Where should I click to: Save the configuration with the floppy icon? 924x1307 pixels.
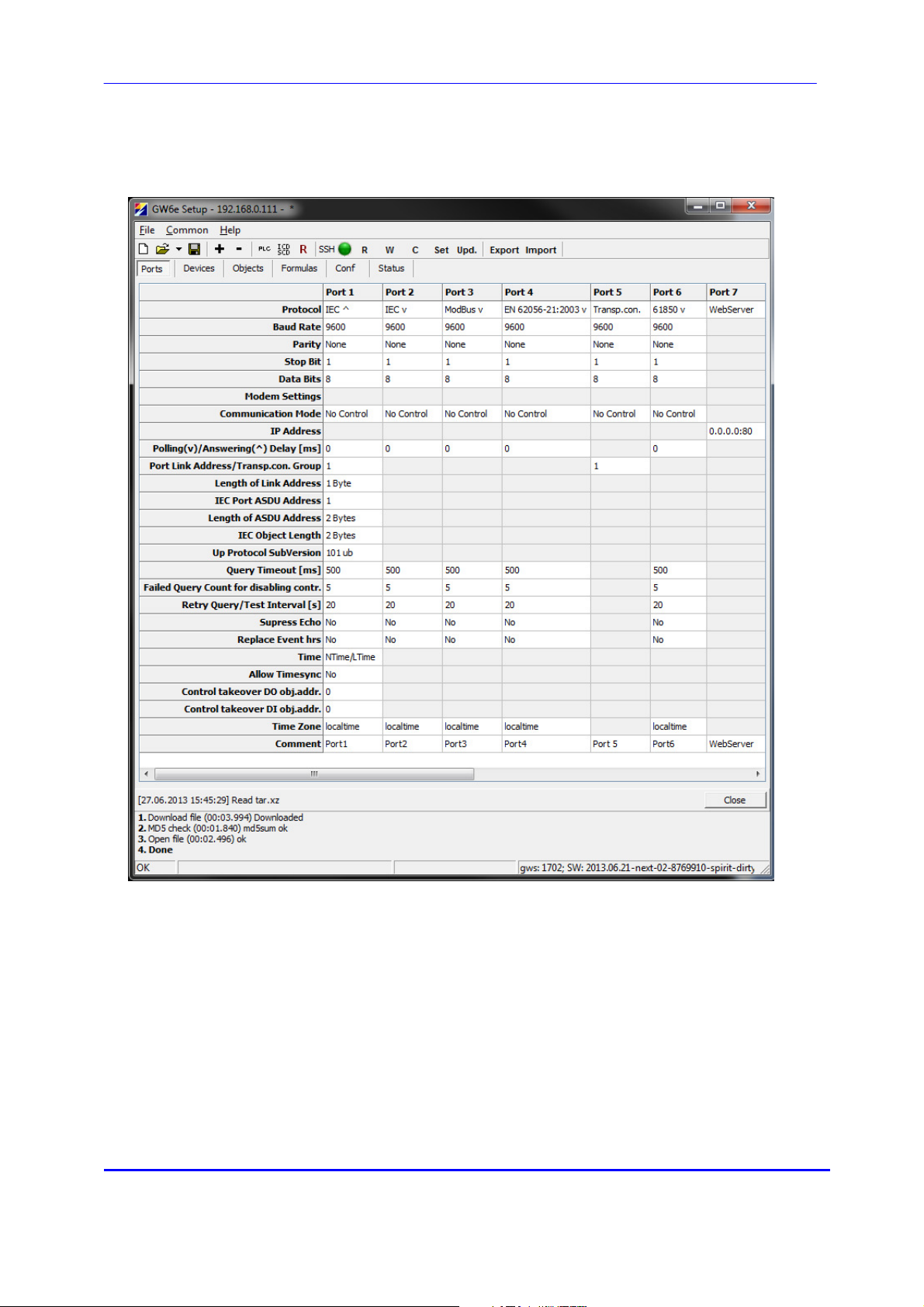pos(195,249)
